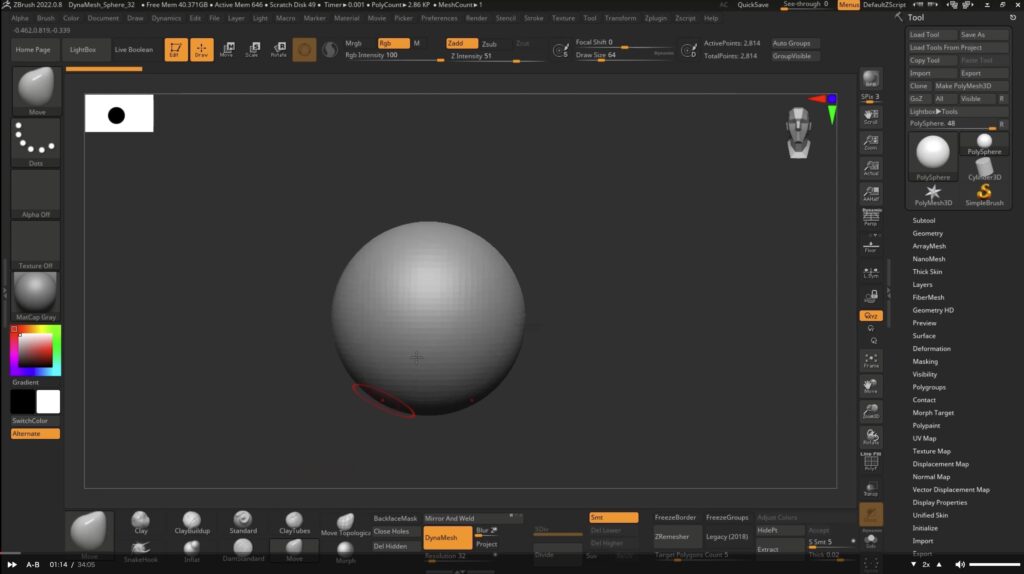This screenshot has width=1024, height=574.
Task: Click the LightBox button
Action: point(84,49)
